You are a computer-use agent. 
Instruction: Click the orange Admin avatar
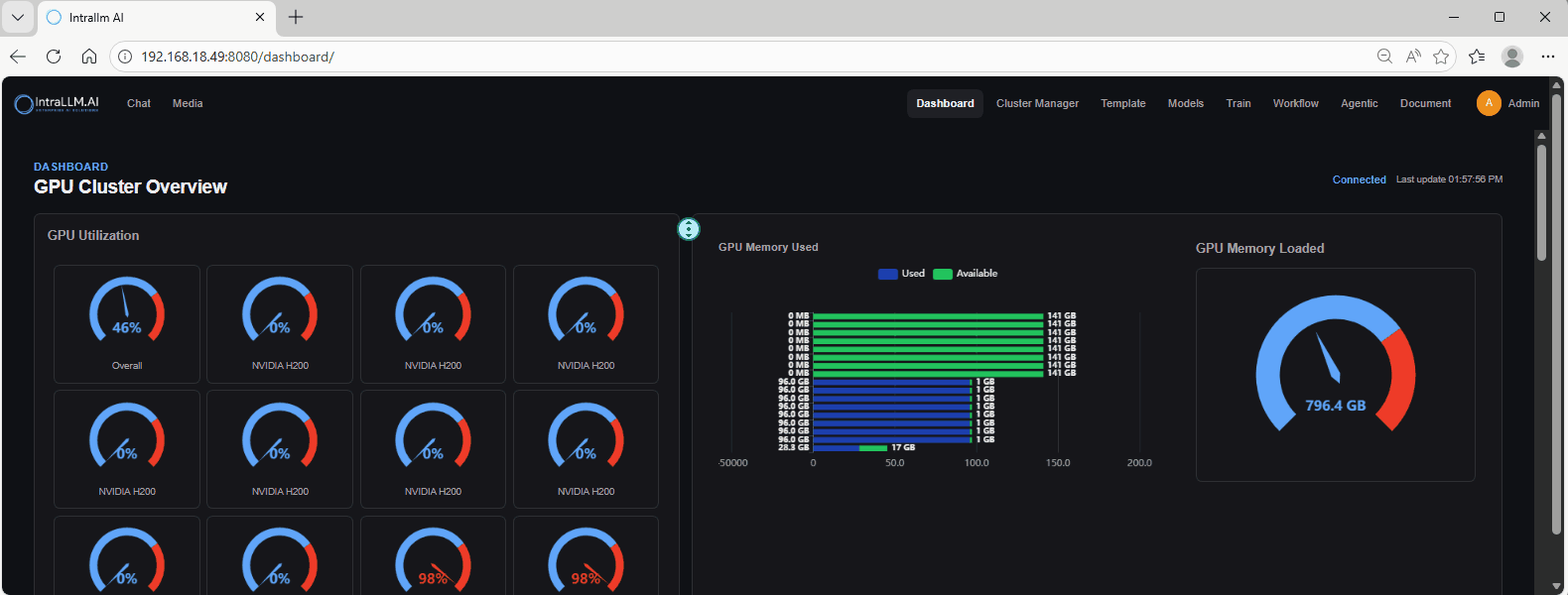1489,103
